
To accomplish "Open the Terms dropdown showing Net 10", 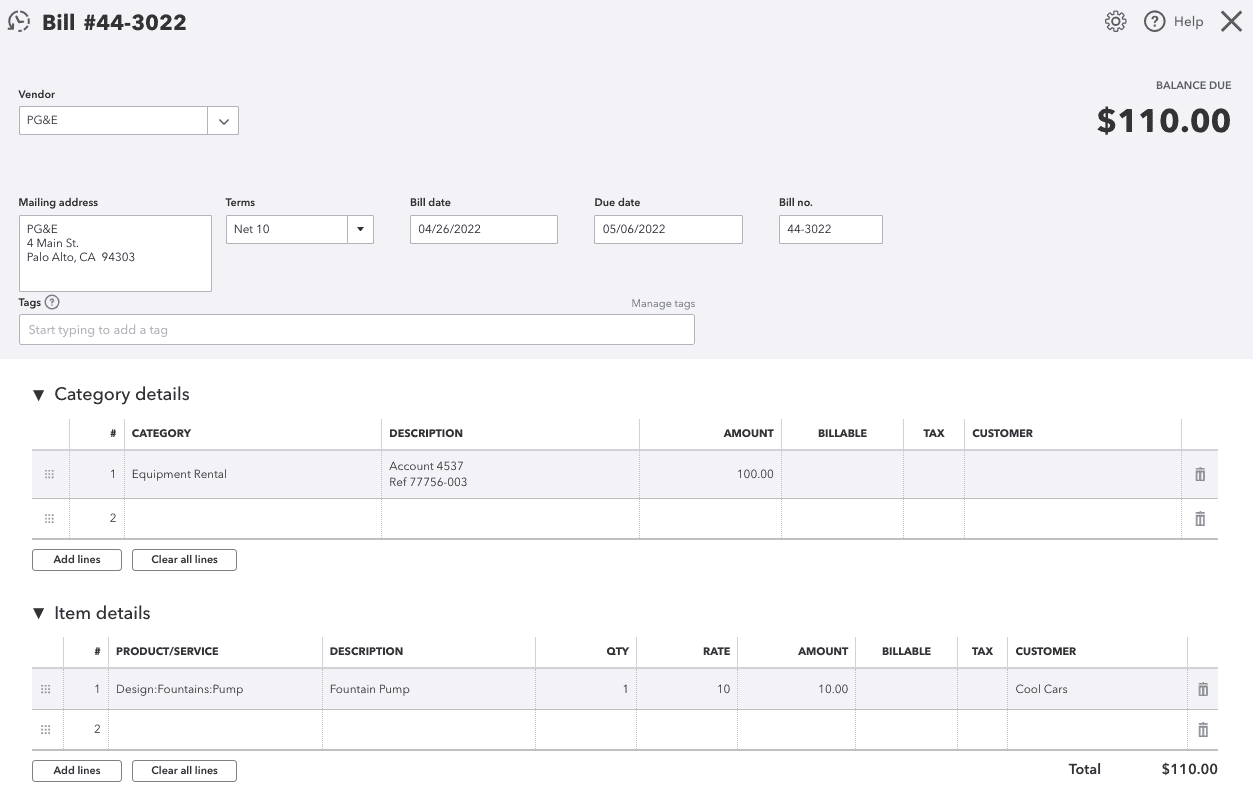I will click(x=360, y=229).
